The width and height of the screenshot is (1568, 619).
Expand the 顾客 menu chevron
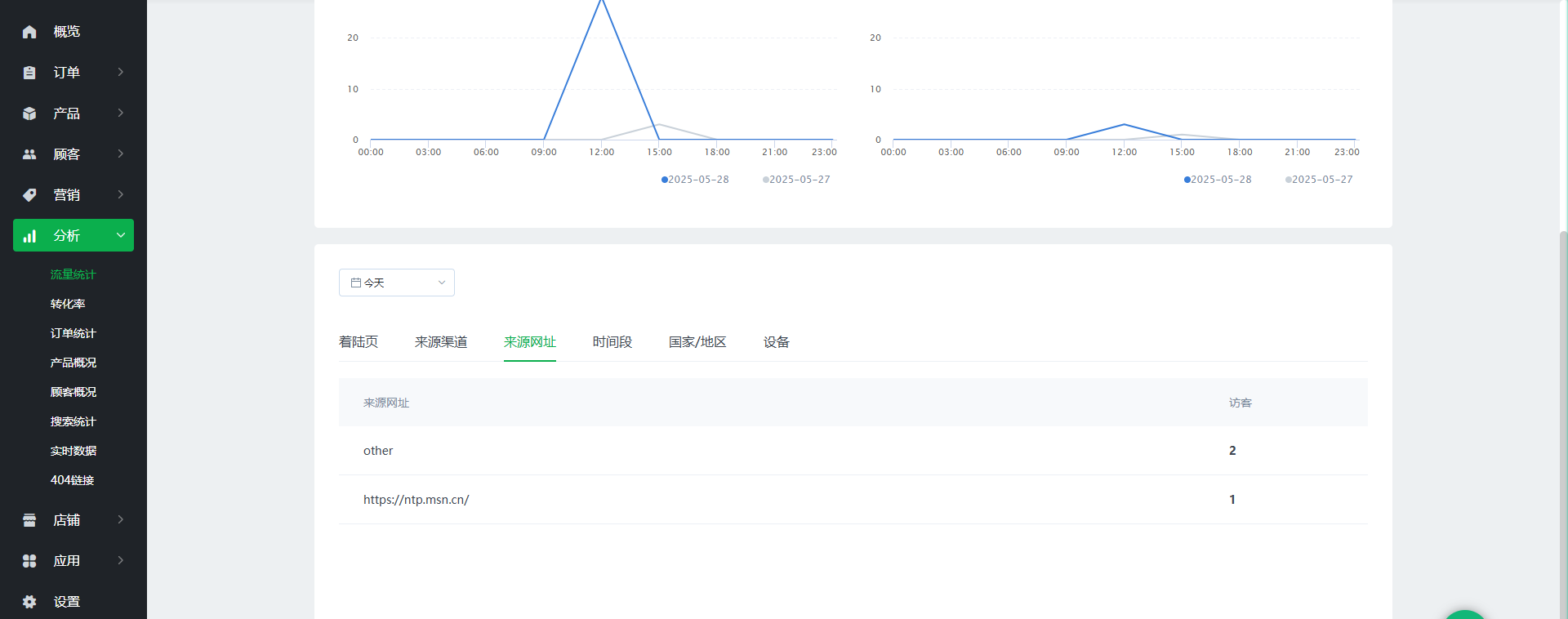pyautogui.click(x=121, y=154)
